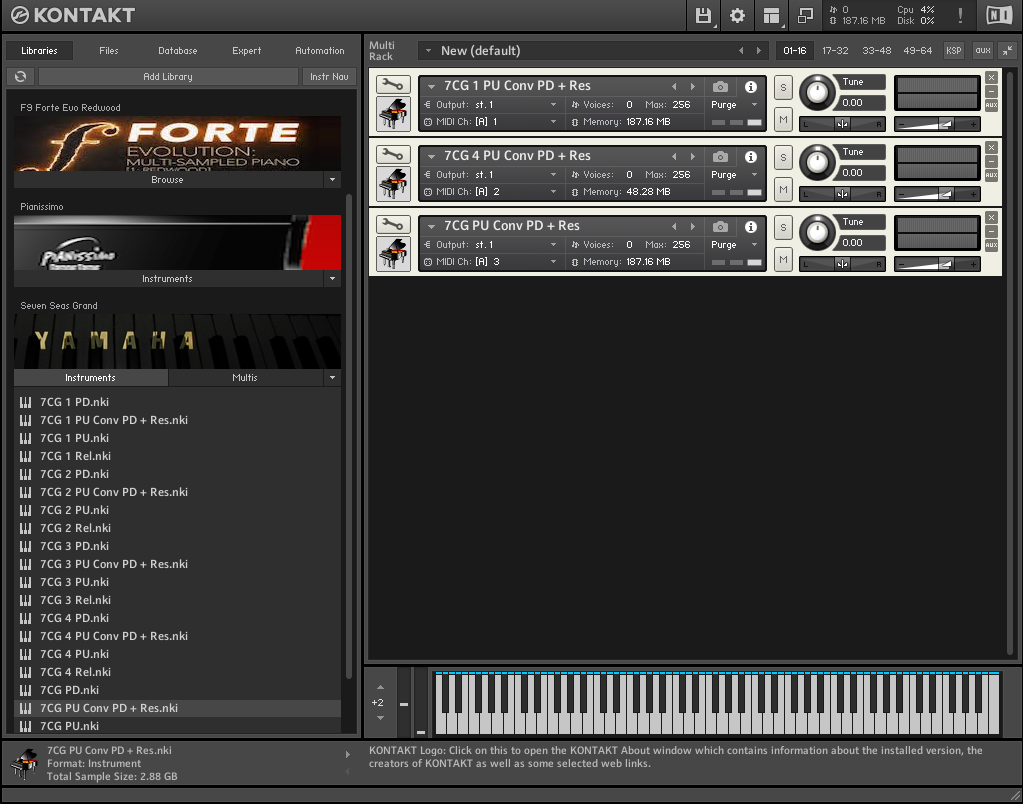Click the Add Library button

(168, 76)
